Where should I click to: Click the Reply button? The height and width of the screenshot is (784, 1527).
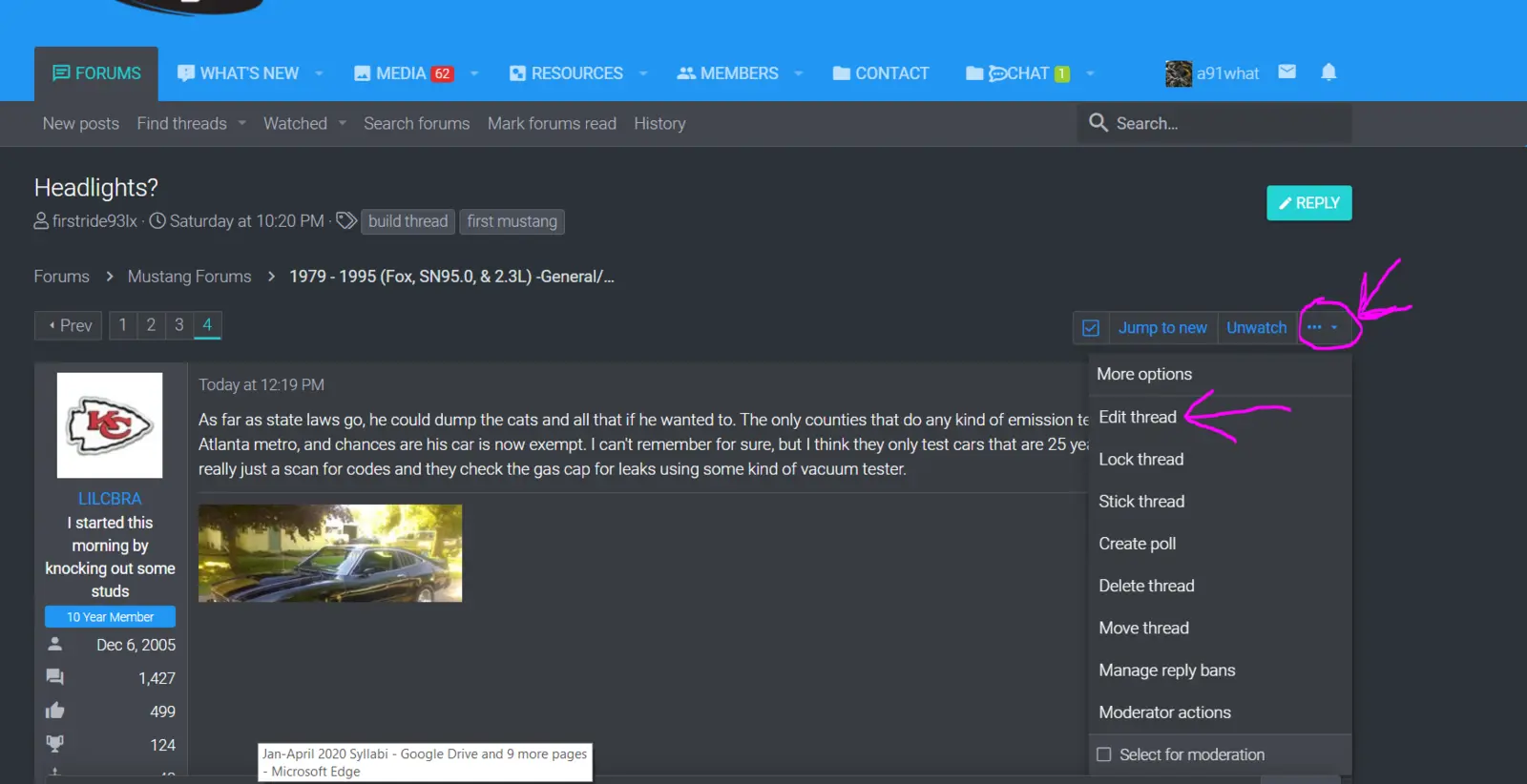pyautogui.click(x=1309, y=203)
